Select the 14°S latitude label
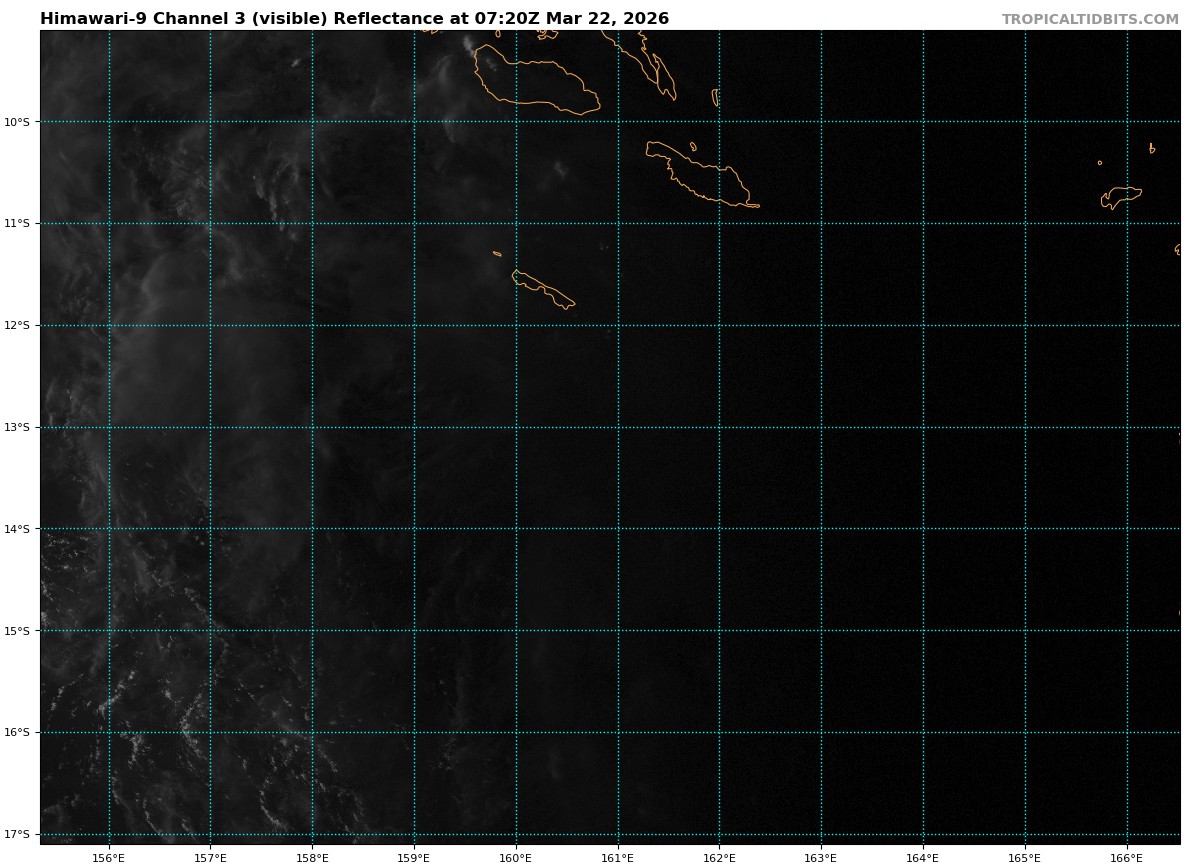This screenshot has height=867, width=1200. point(17,529)
